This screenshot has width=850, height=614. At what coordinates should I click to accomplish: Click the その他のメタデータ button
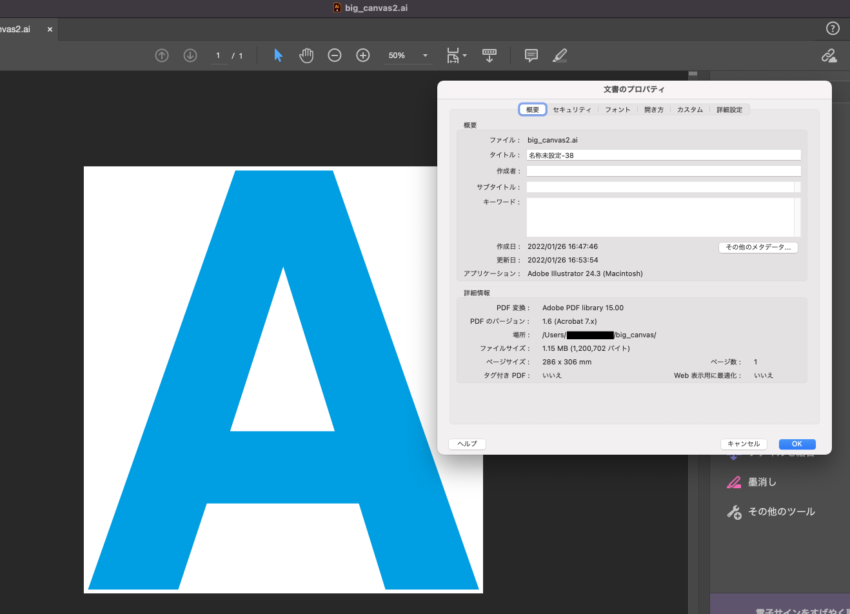point(757,247)
